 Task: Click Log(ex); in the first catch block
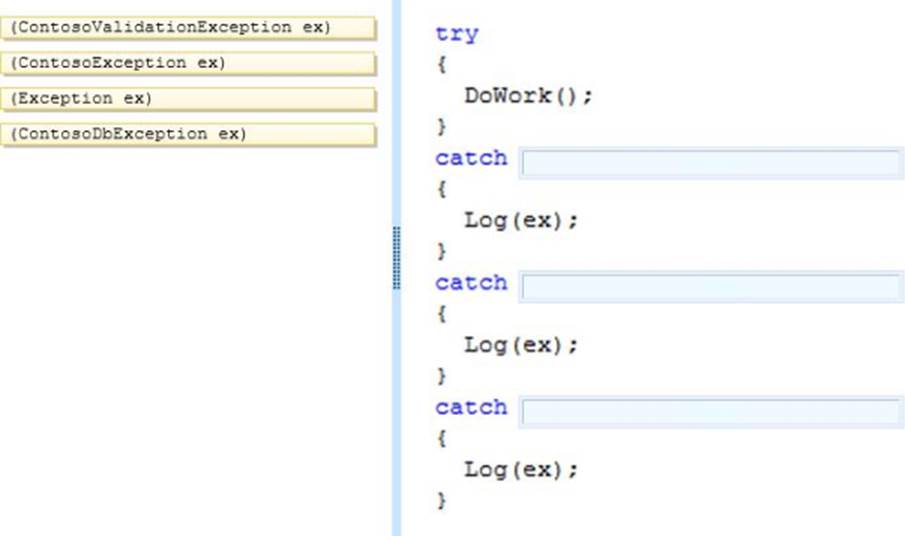520,220
